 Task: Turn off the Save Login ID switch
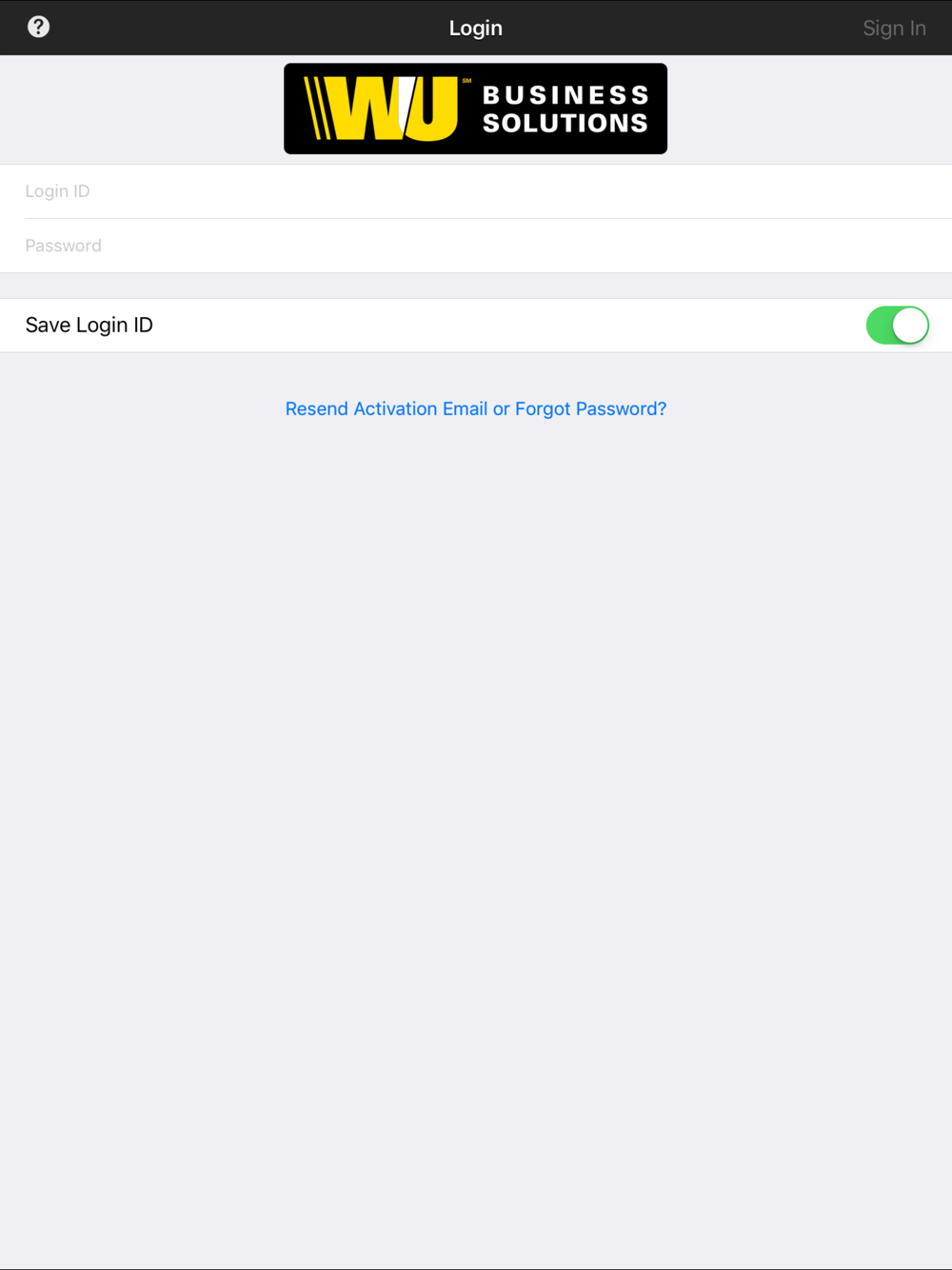tap(897, 326)
